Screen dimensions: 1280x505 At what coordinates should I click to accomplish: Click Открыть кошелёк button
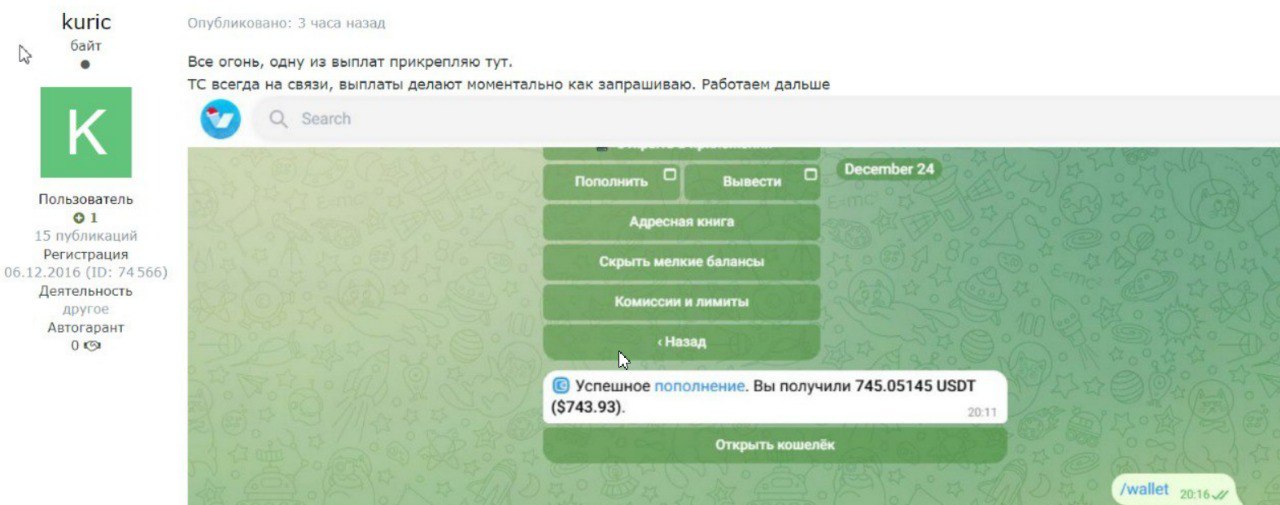775,445
